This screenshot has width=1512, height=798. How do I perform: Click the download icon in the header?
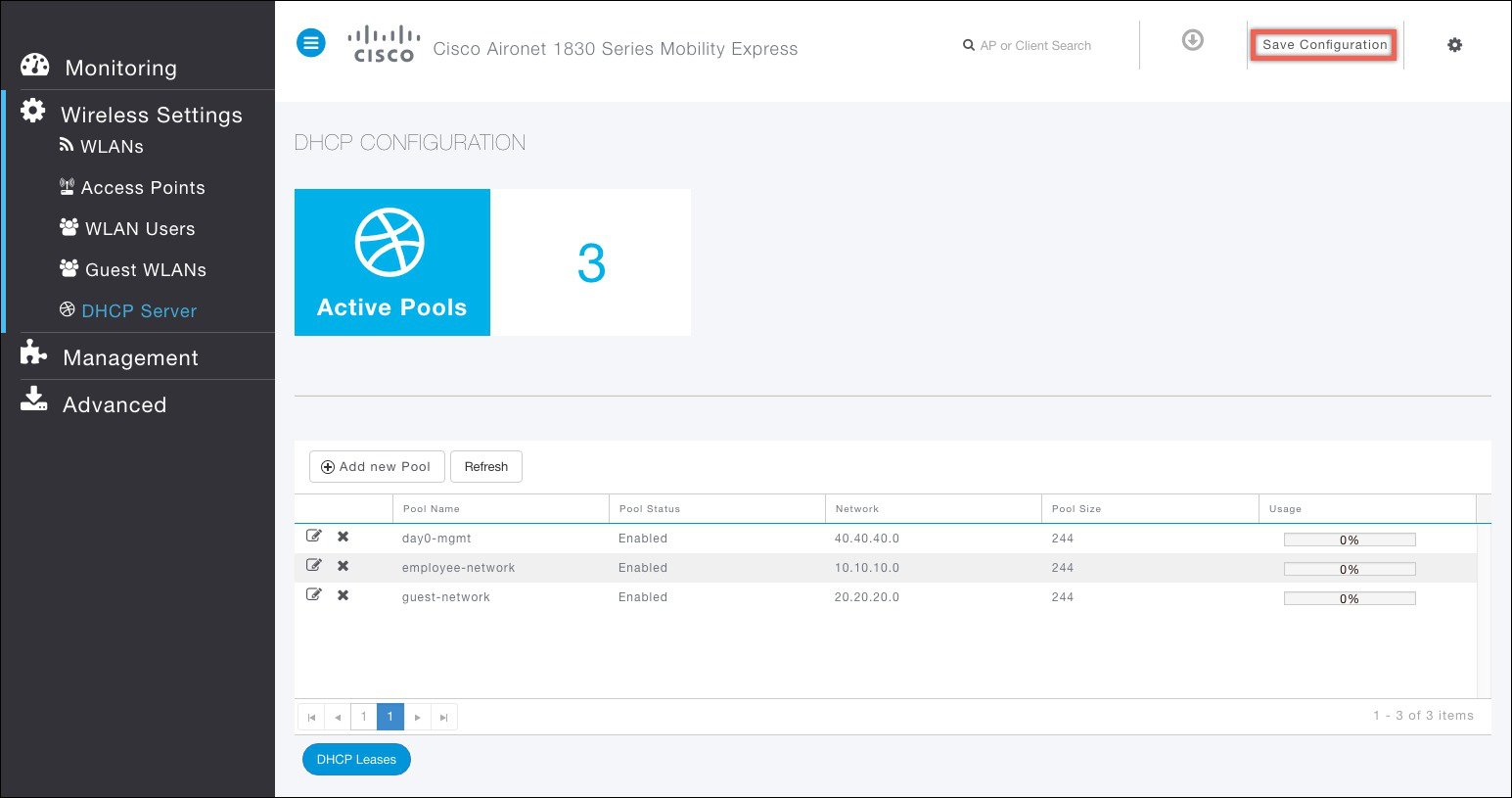pyautogui.click(x=1192, y=40)
